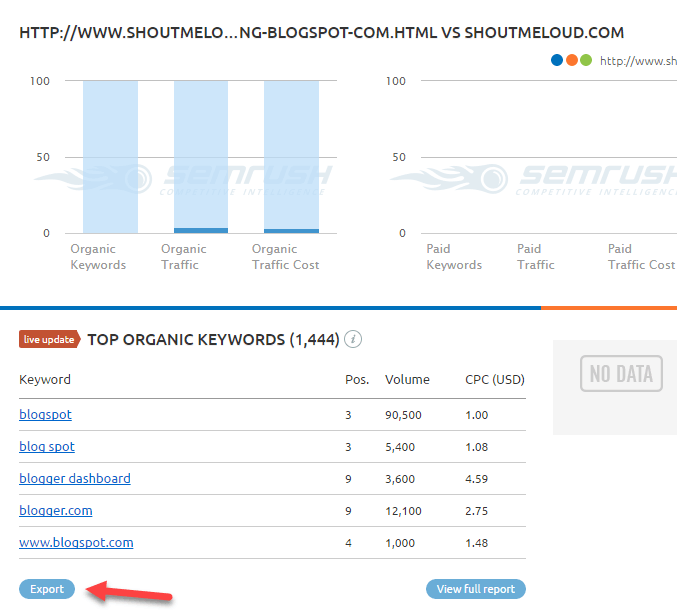Click volume value 12,100
Screen dimensions: 677x610
[403, 511]
